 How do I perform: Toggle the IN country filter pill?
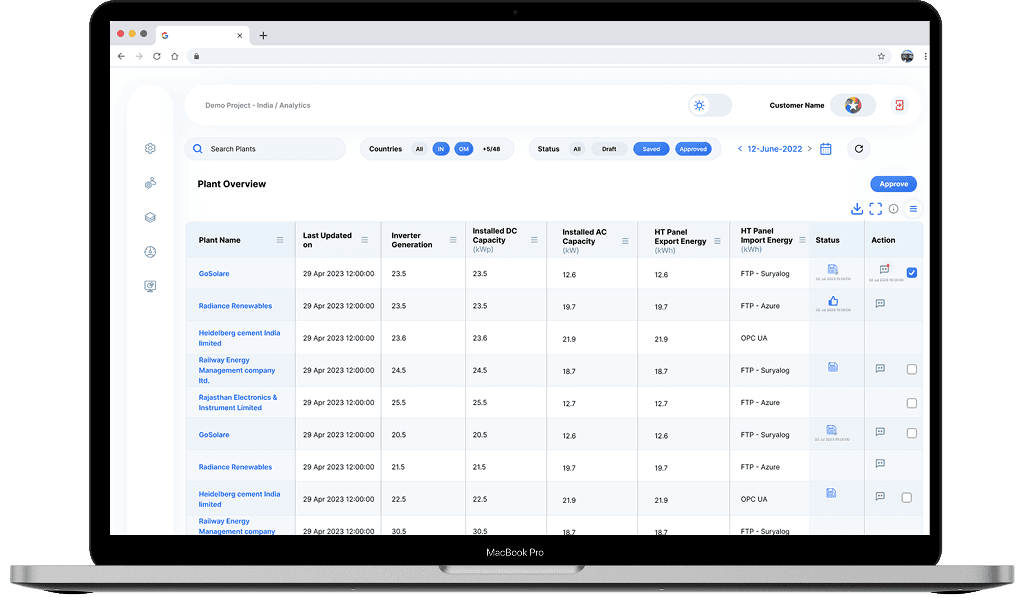[441, 149]
